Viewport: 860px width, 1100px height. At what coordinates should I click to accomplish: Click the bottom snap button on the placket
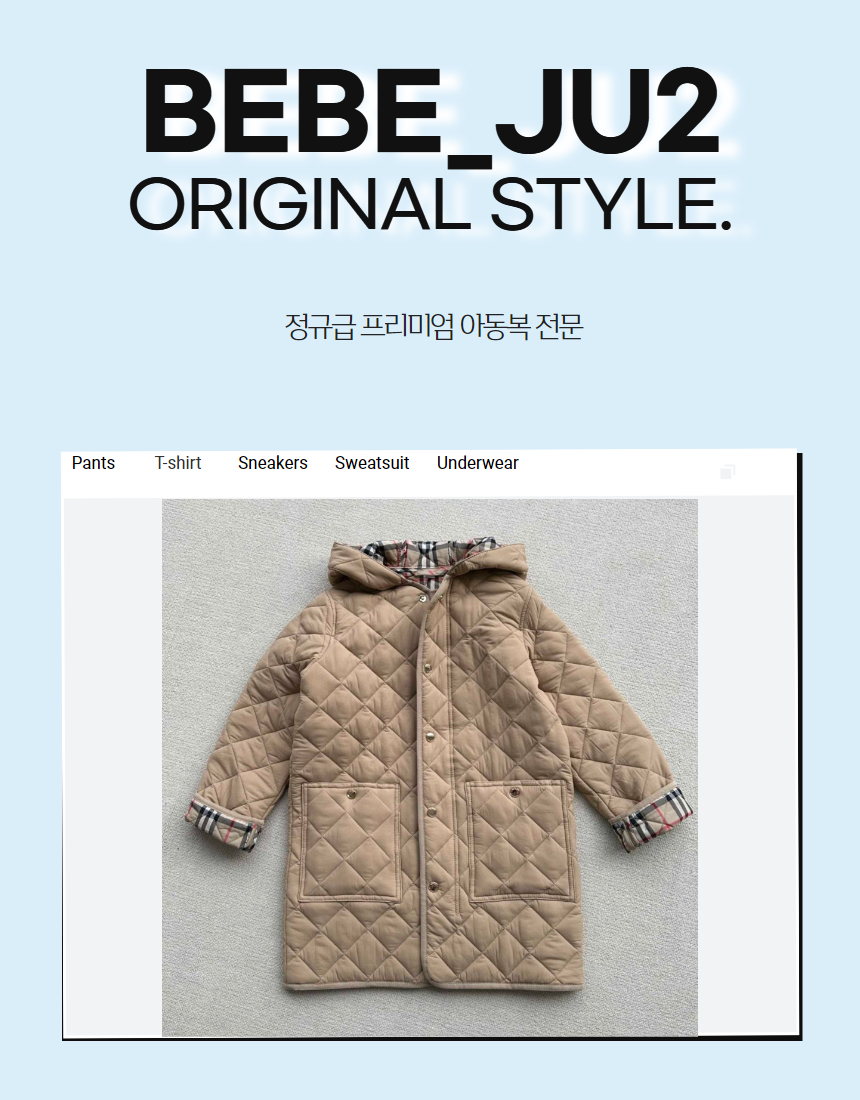point(433,887)
